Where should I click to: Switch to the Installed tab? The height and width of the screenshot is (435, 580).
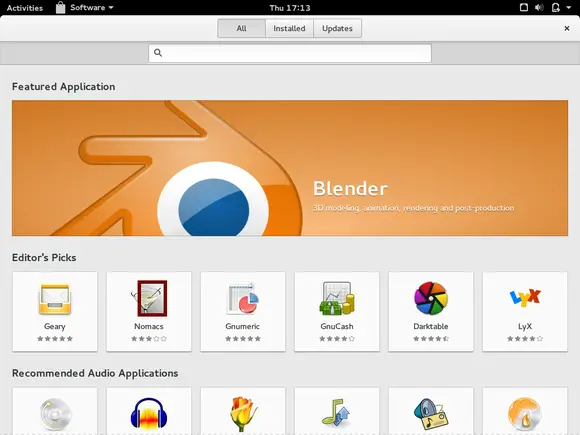[289, 28]
